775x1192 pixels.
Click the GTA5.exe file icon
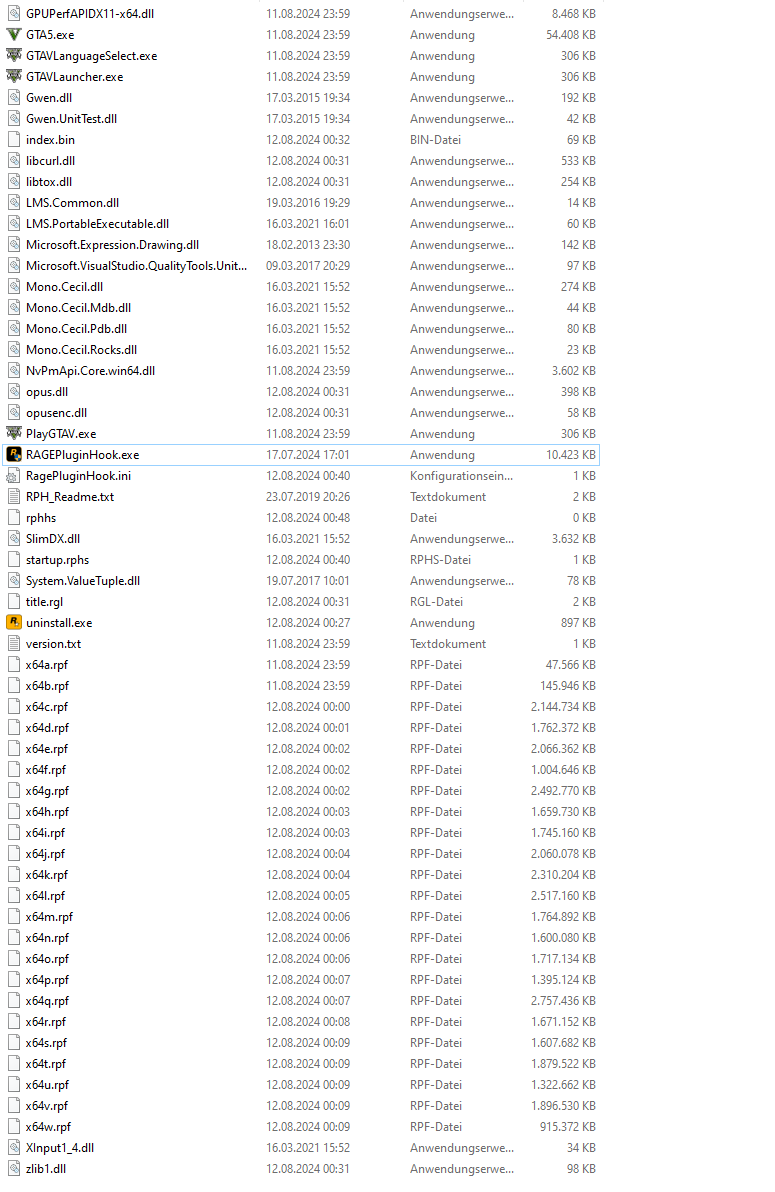14,35
